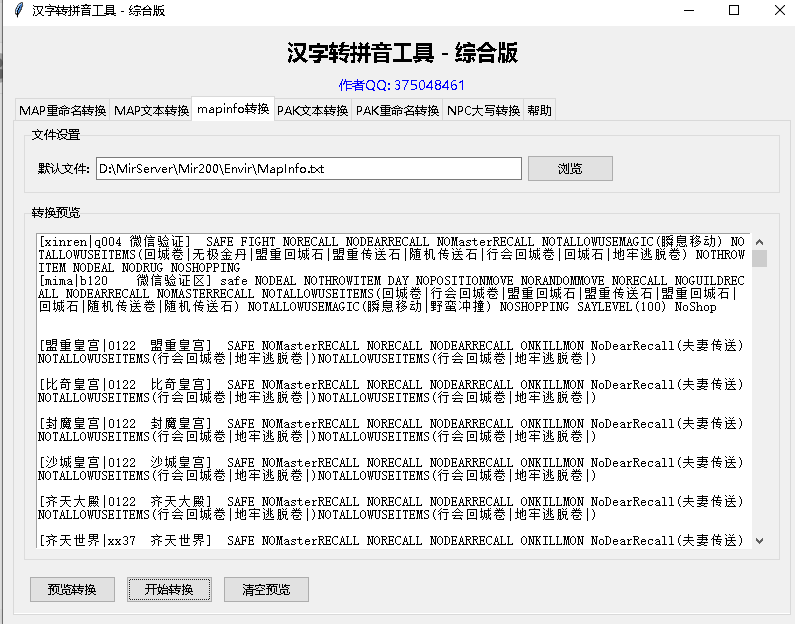Click the preview scrollbar up arrow
795x624 pixels.
(x=759, y=242)
